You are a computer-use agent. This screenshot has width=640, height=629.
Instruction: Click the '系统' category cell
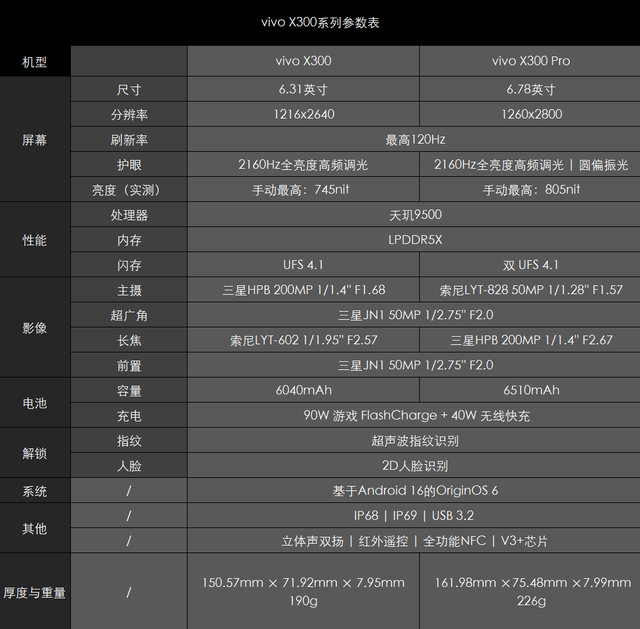[35, 491]
